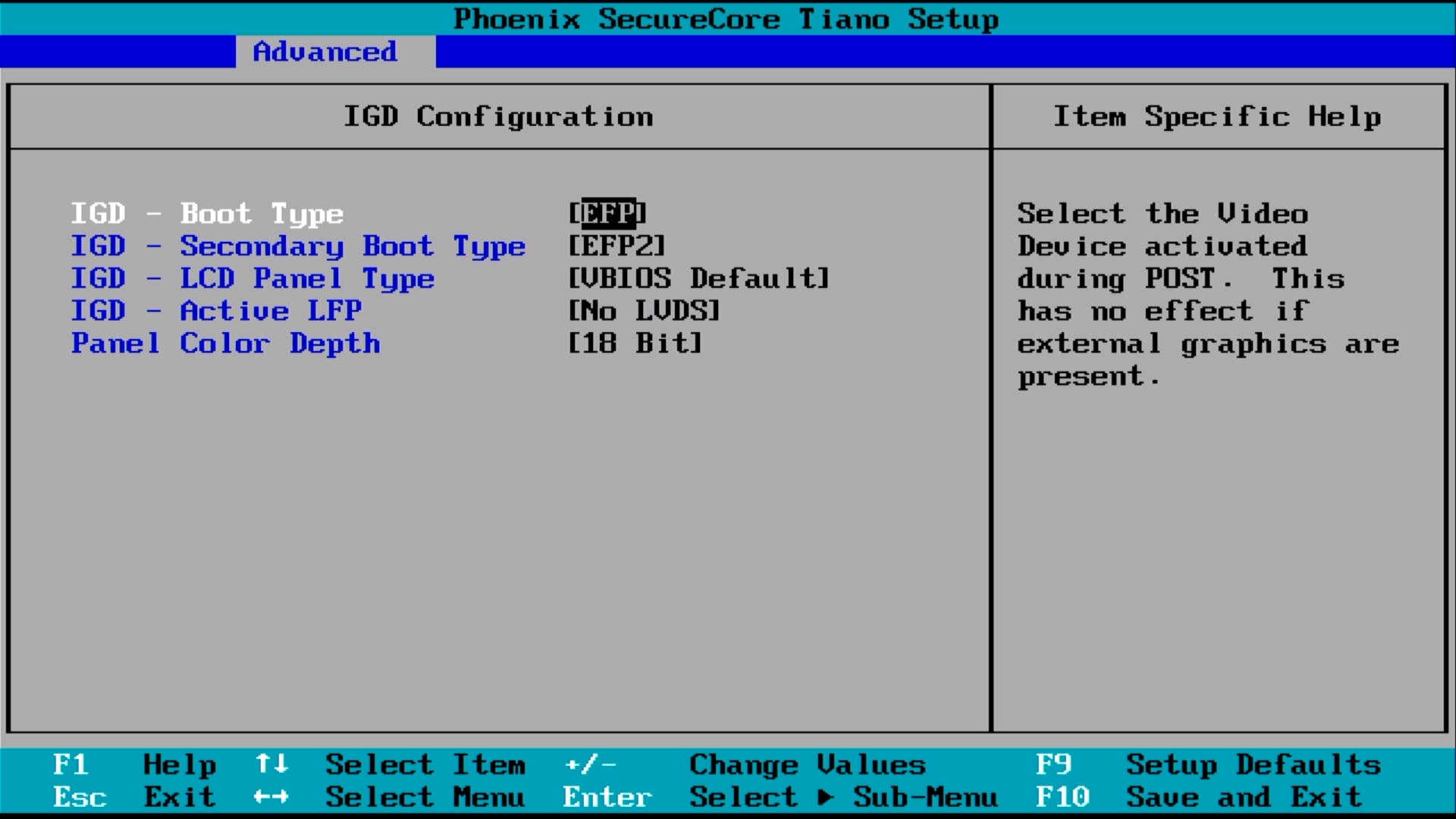Click the Phoenix SecureCore Tiano Setup title

(x=726, y=19)
